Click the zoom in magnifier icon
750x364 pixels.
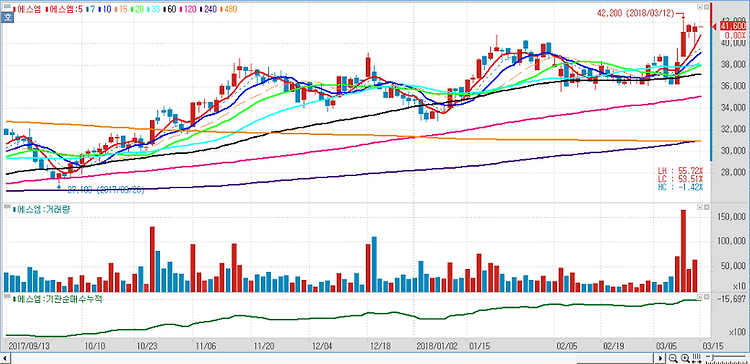point(685,358)
